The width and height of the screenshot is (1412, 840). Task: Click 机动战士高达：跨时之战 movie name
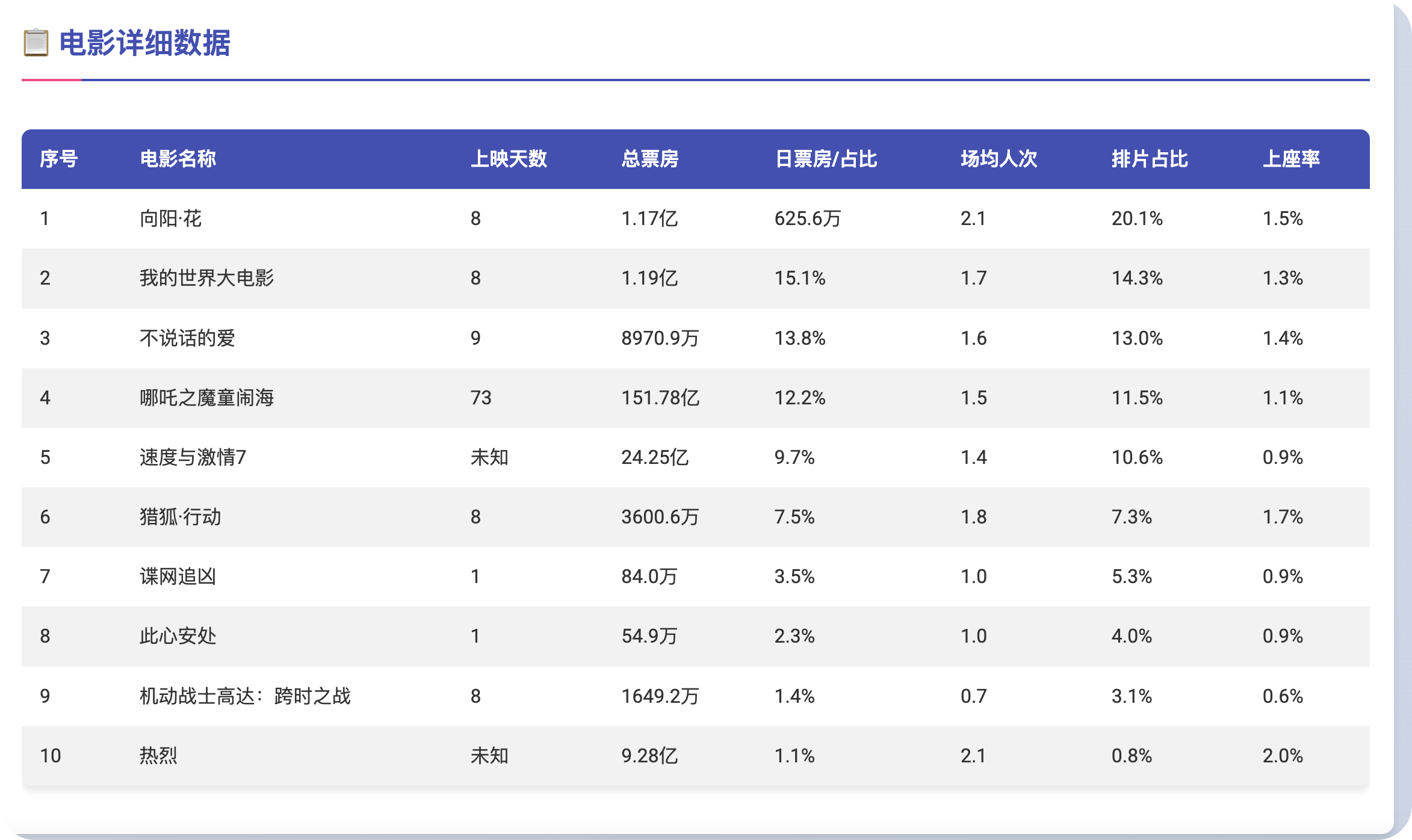(245, 696)
